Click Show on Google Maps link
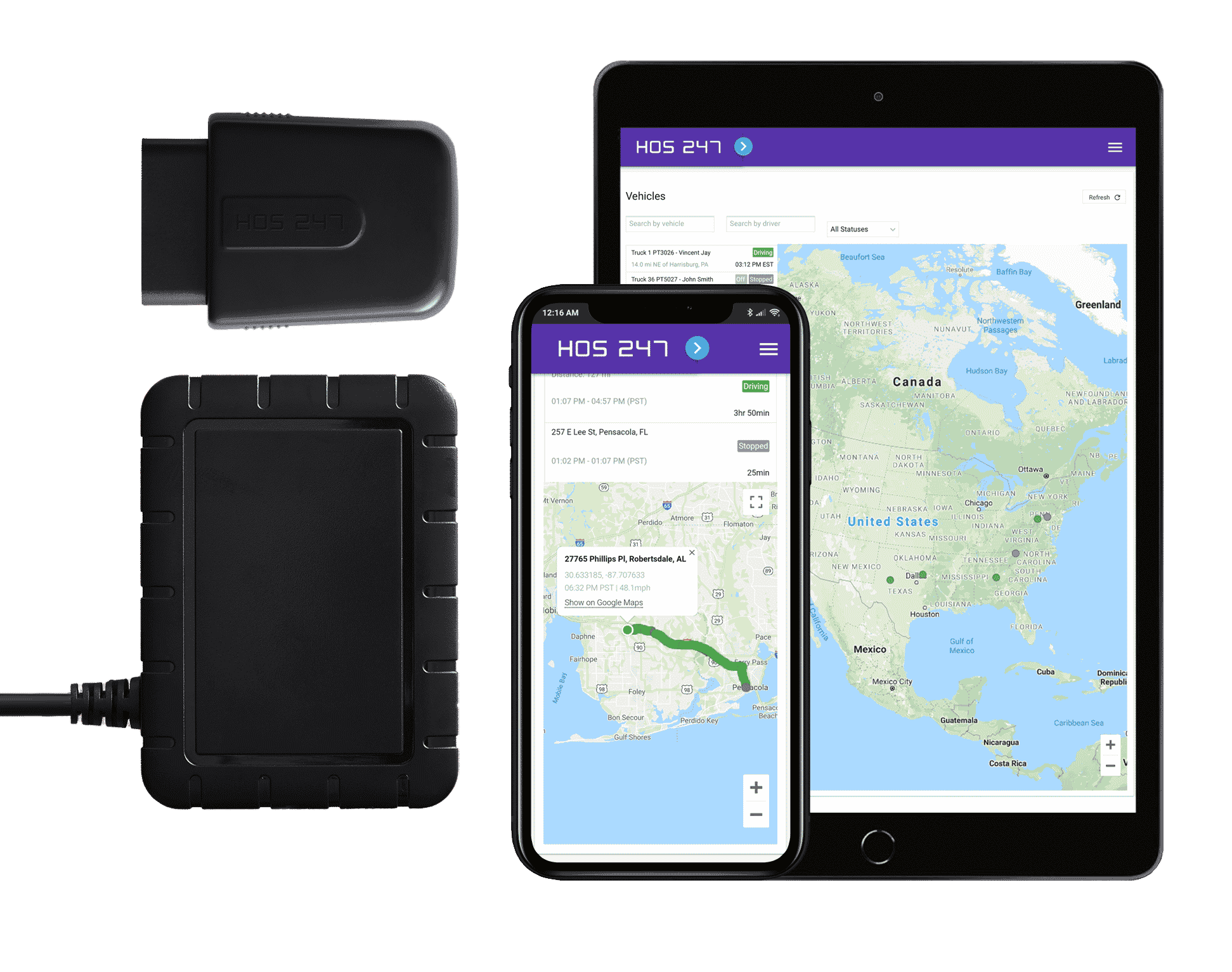 (x=590, y=618)
